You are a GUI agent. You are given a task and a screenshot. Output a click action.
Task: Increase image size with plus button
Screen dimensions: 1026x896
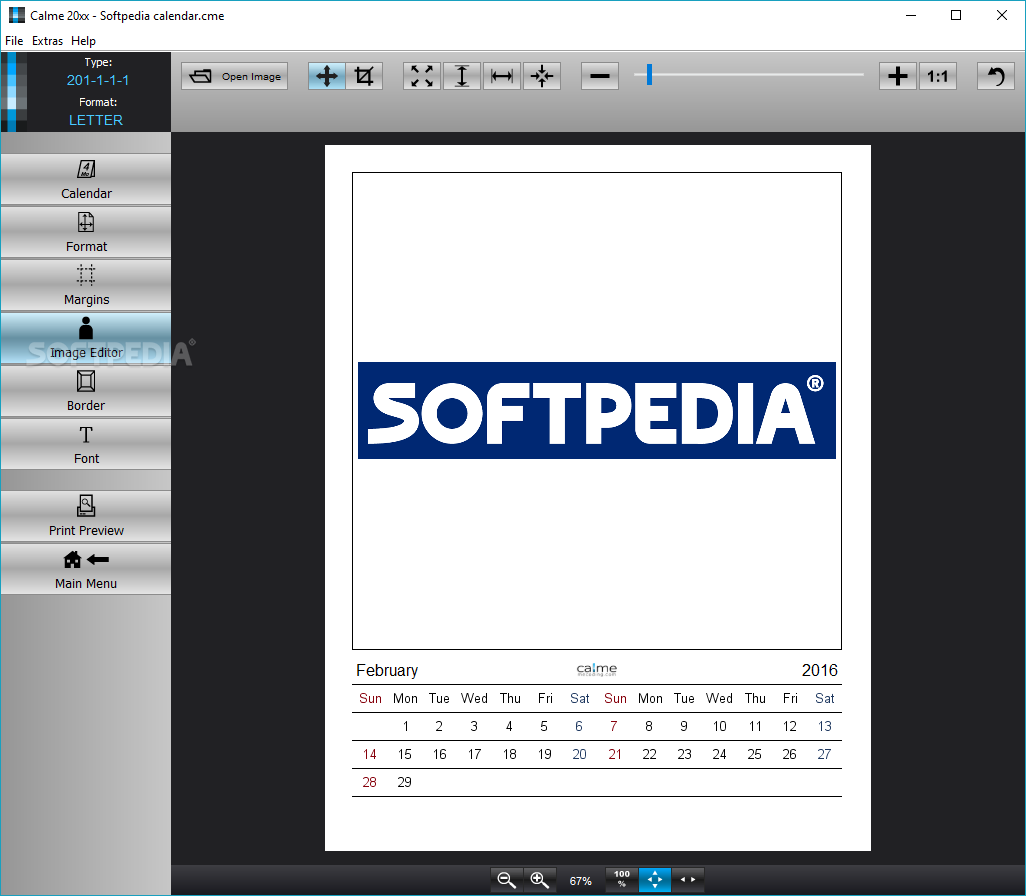pos(898,76)
